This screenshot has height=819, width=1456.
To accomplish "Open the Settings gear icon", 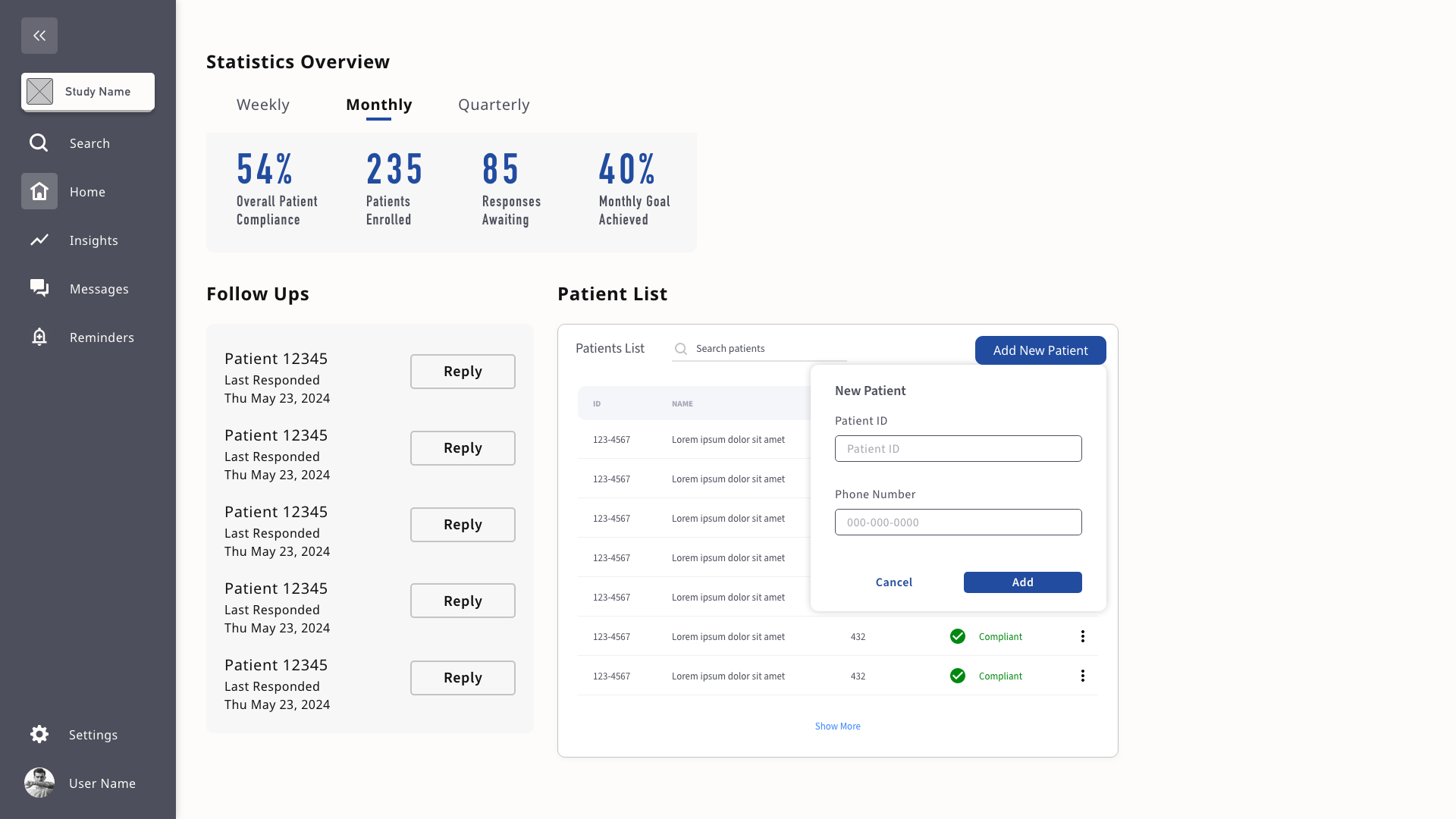I will click(x=39, y=734).
